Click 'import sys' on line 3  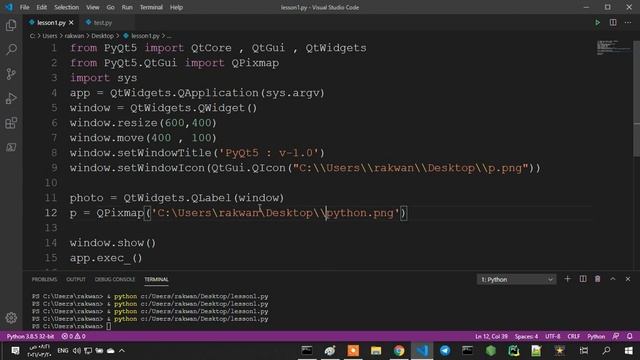pos(103,78)
